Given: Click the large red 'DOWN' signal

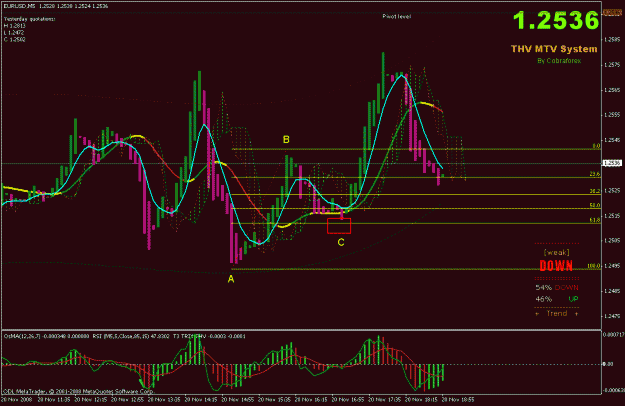Looking at the screenshot, I should [x=556, y=266].
